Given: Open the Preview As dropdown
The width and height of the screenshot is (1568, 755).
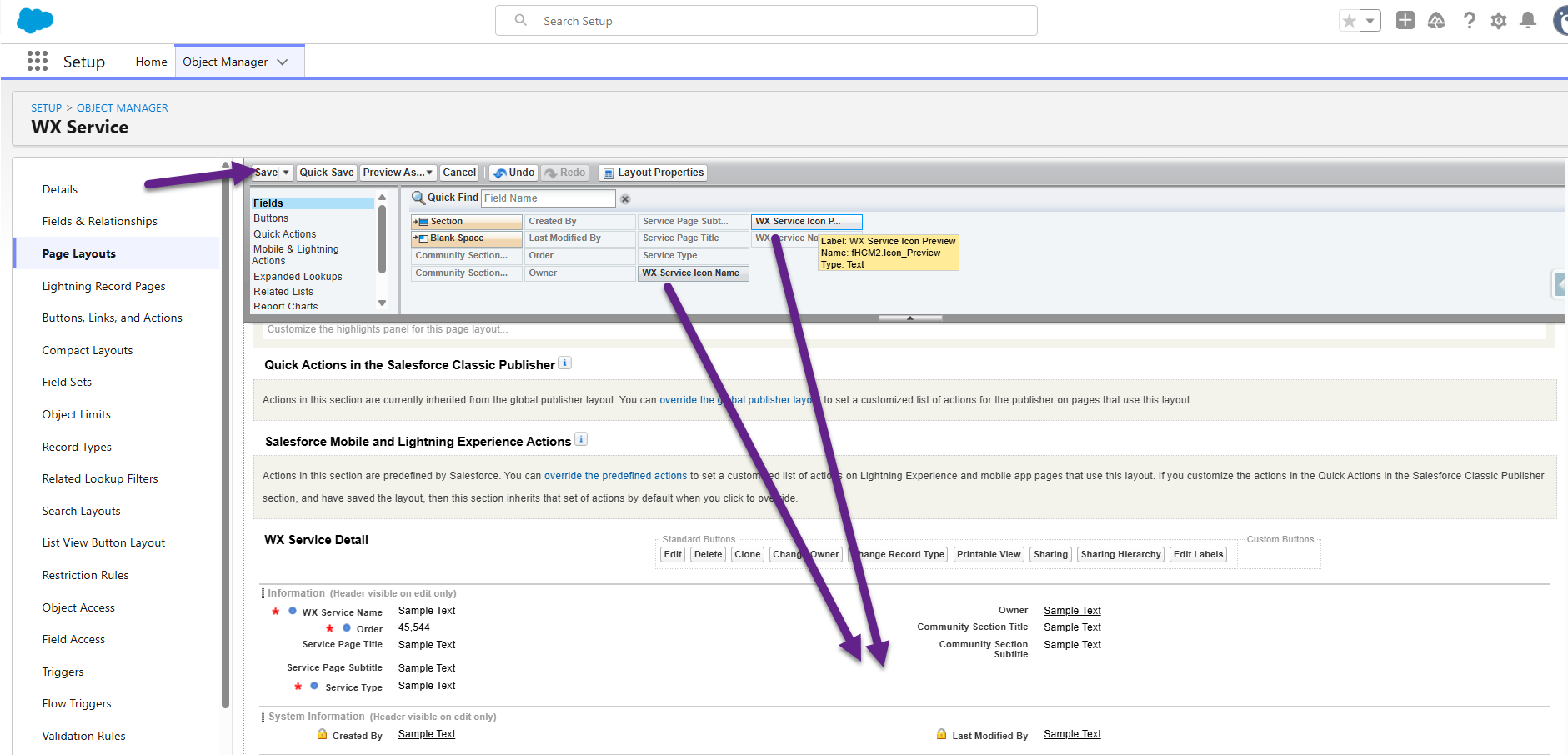Looking at the screenshot, I should 398,172.
